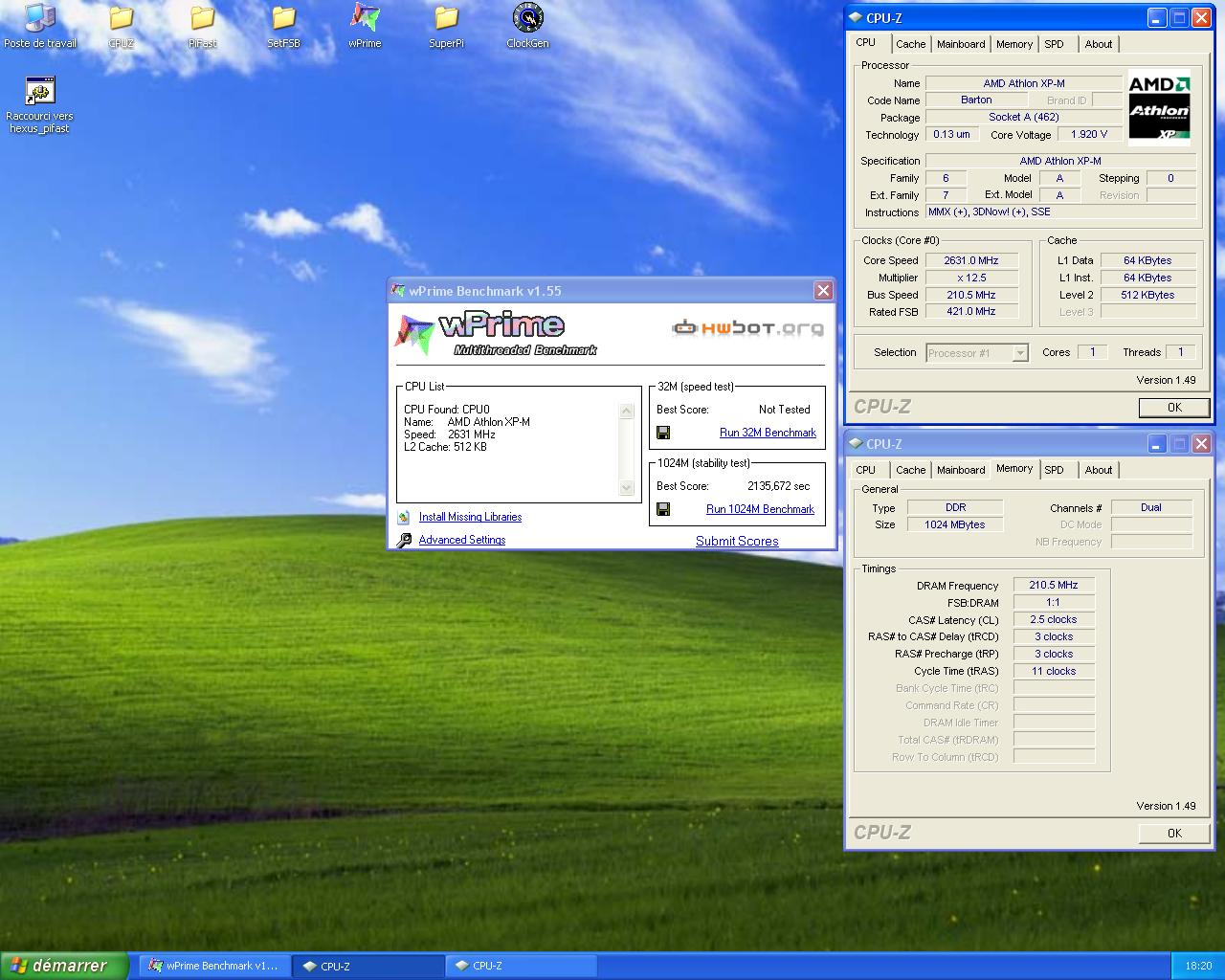Open Raccourci vers hexus_pifast shortcut
This screenshot has height=980, width=1225.
[x=40, y=104]
